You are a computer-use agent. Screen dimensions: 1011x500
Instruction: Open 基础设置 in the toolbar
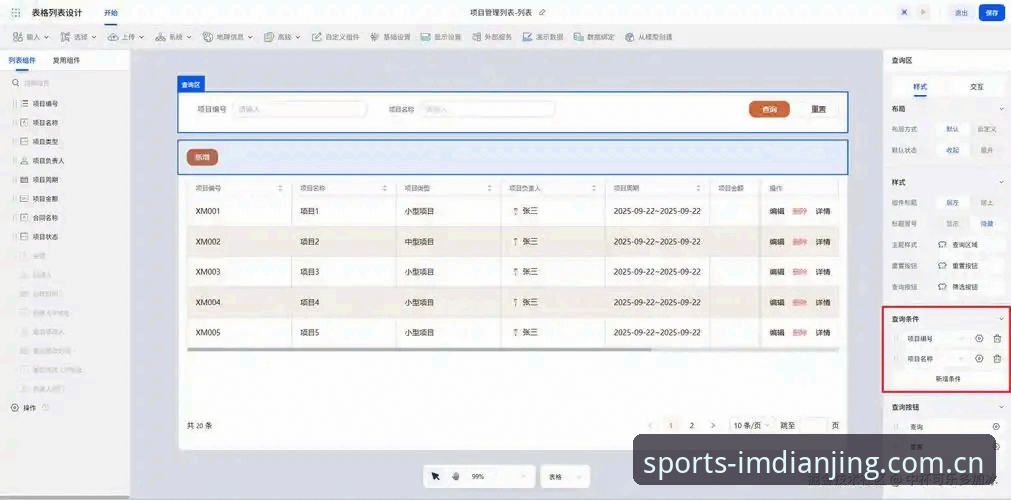click(391, 37)
